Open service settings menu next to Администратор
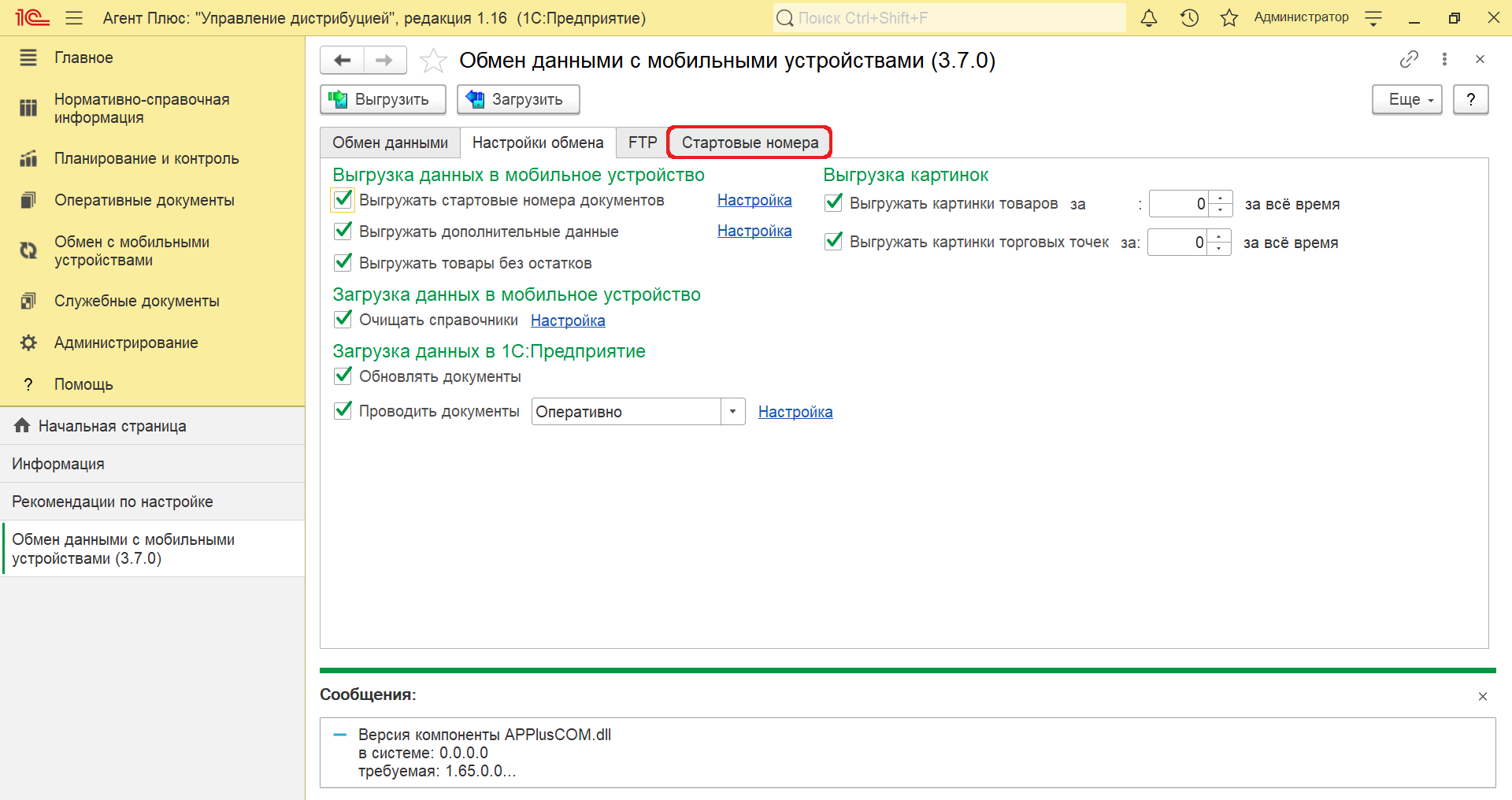 click(1373, 18)
